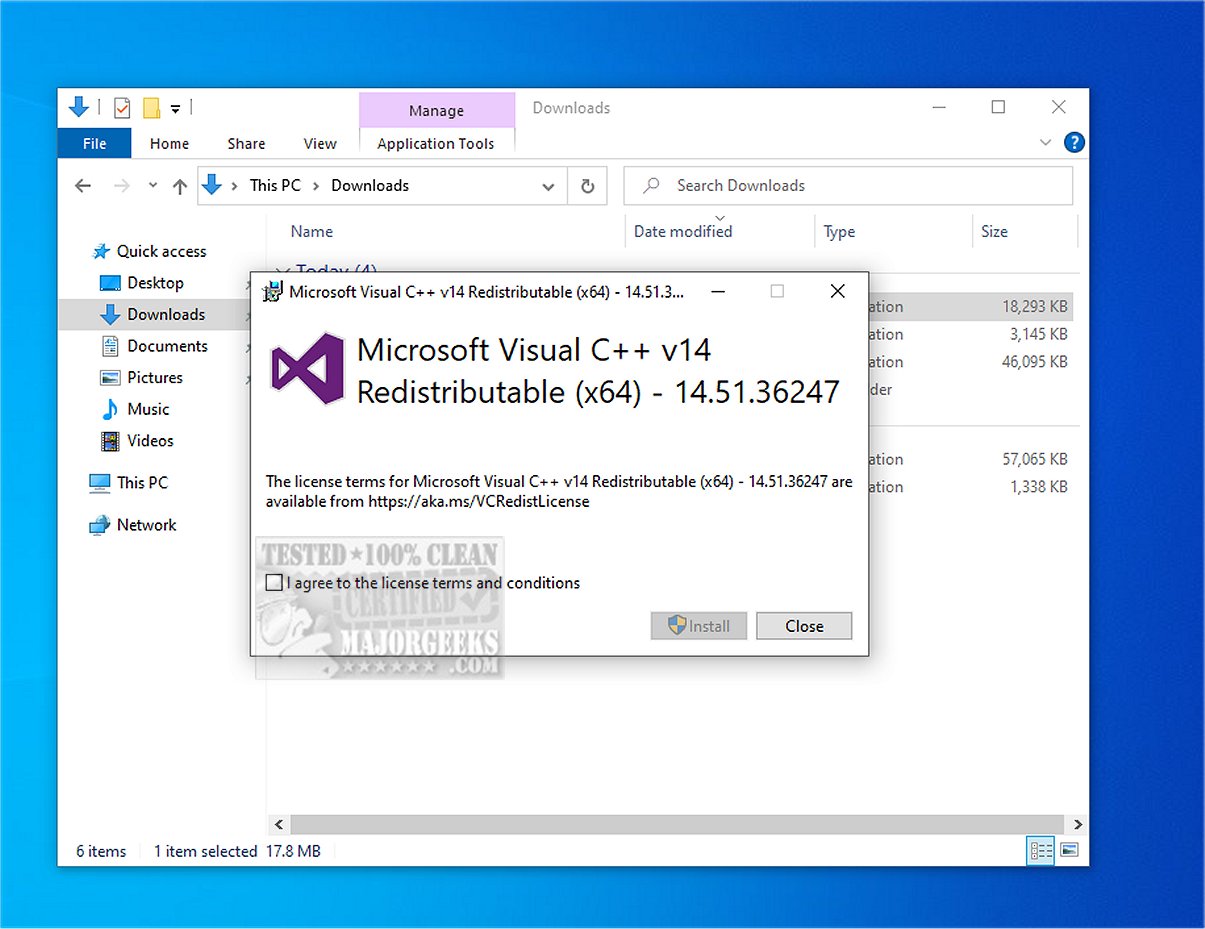The image size is (1205, 929).
Task: Click This PC in the address bar
Action: pos(275,185)
